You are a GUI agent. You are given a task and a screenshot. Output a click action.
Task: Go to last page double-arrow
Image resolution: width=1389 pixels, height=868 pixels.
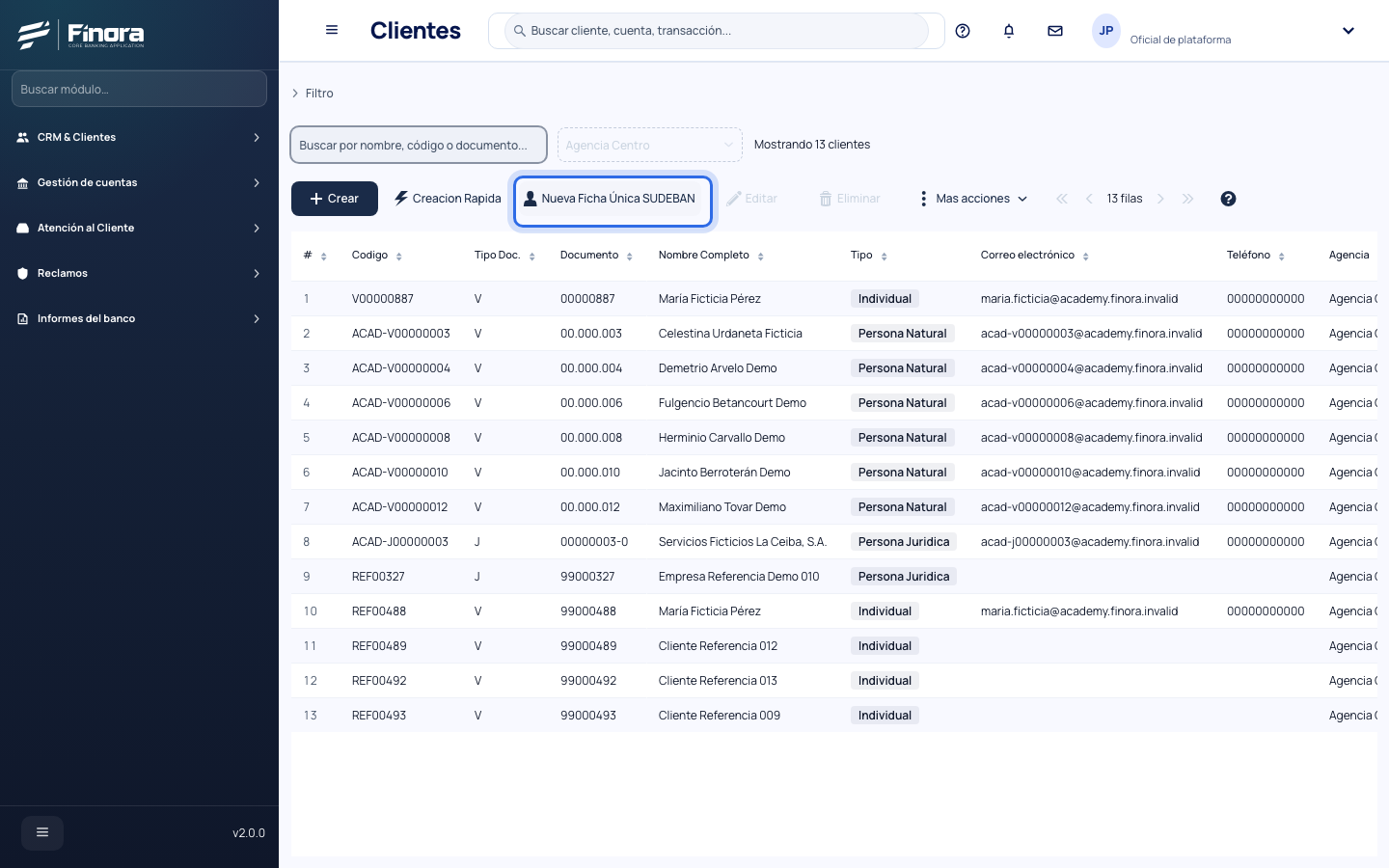(1187, 199)
